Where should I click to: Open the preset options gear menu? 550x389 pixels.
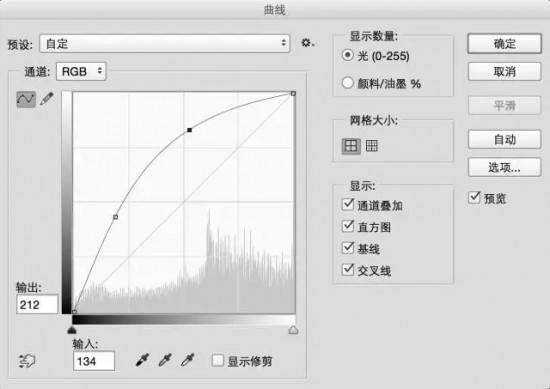pos(308,43)
